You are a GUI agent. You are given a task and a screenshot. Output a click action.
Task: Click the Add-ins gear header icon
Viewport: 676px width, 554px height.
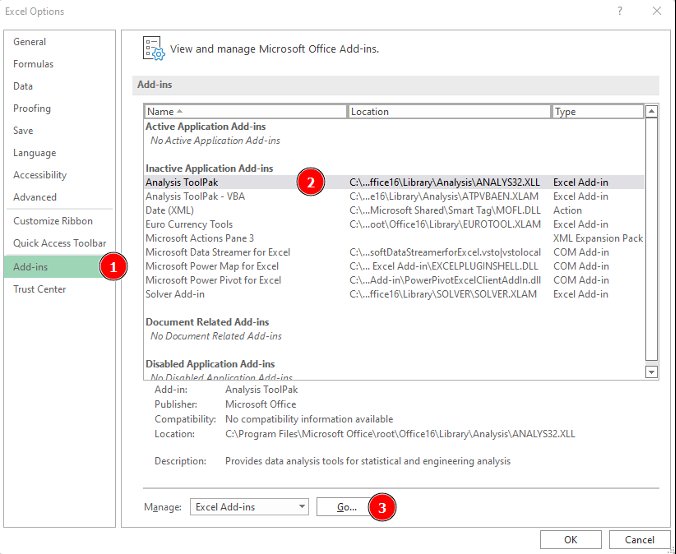tap(153, 48)
